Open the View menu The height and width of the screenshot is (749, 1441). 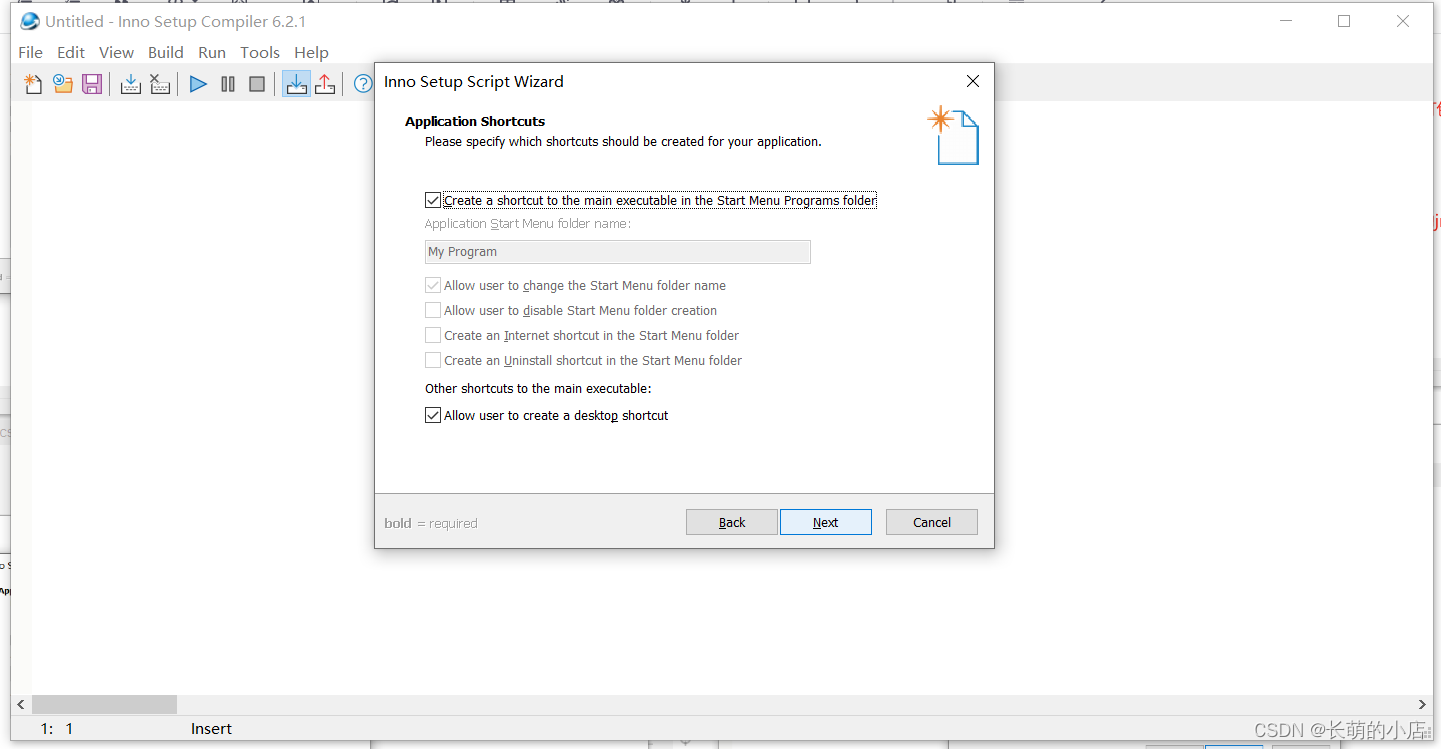(x=116, y=52)
